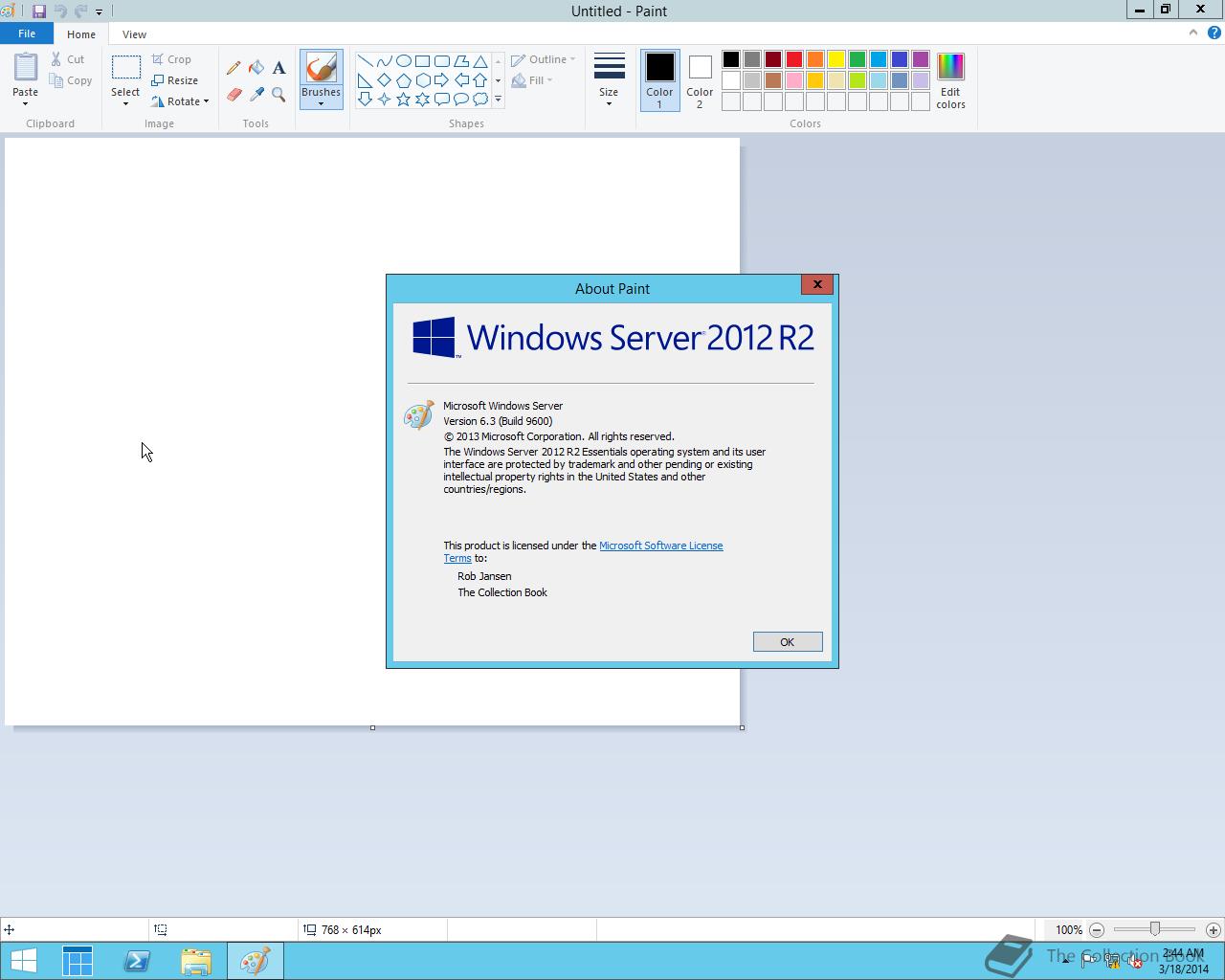The width and height of the screenshot is (1225, 980).
Task: Select the Color 2 background button
Action: point(700,79)
